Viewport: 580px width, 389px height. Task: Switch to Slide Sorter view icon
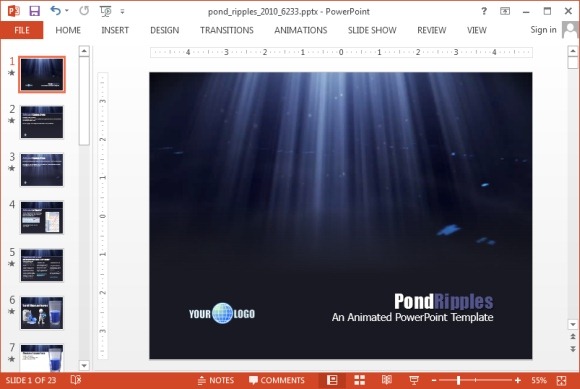[x=360, y=380]
